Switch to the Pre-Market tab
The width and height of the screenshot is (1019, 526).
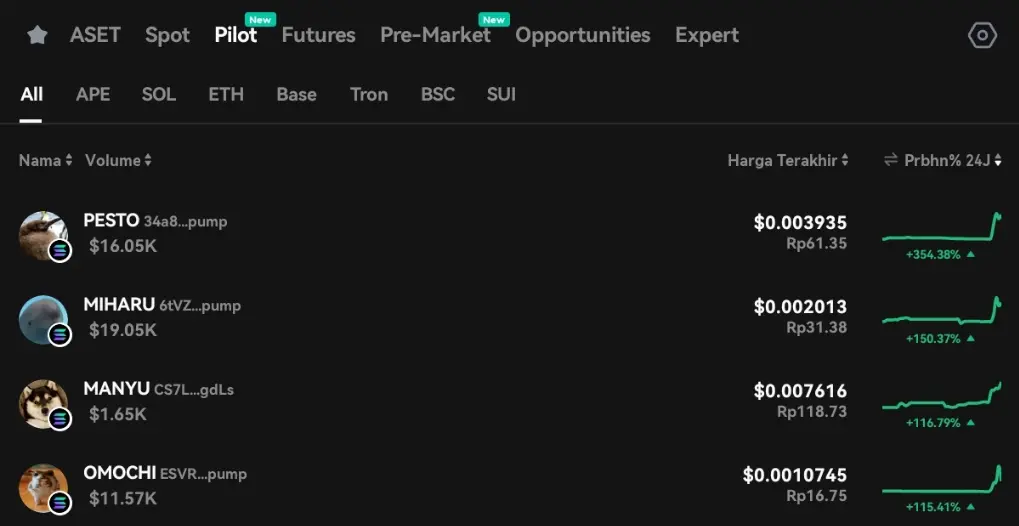point(435,35)
